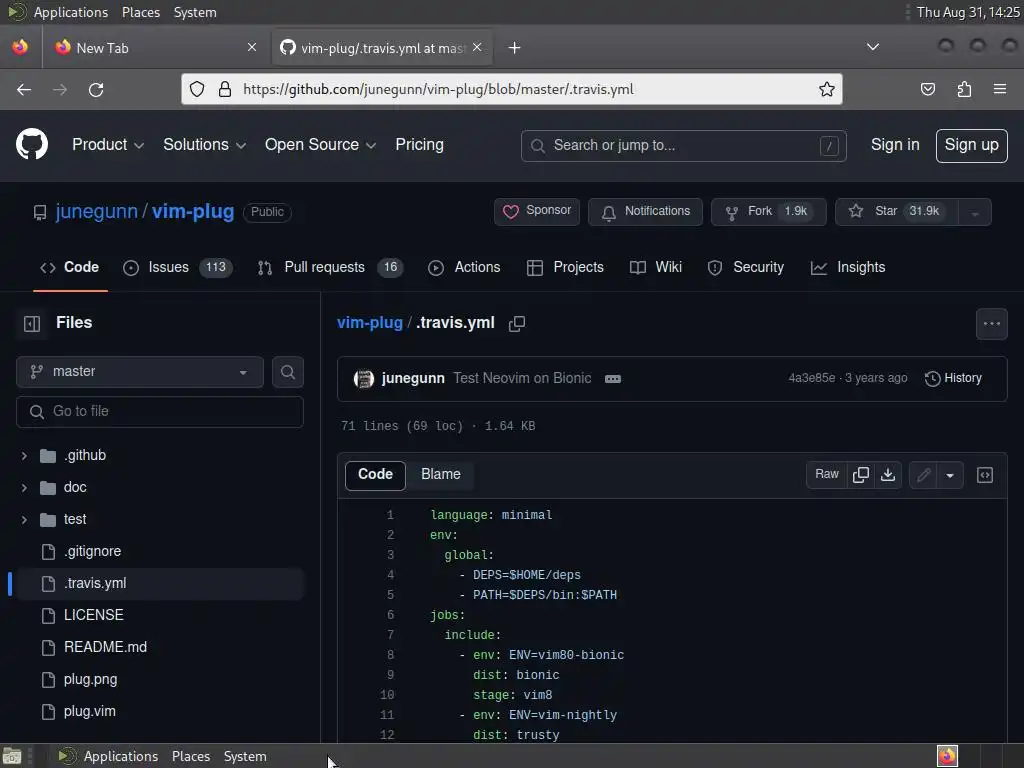The width and height of the screenshot is (1024, 768).
Task: Open the Firefox hamburger menu
Action: pos(999,89)
